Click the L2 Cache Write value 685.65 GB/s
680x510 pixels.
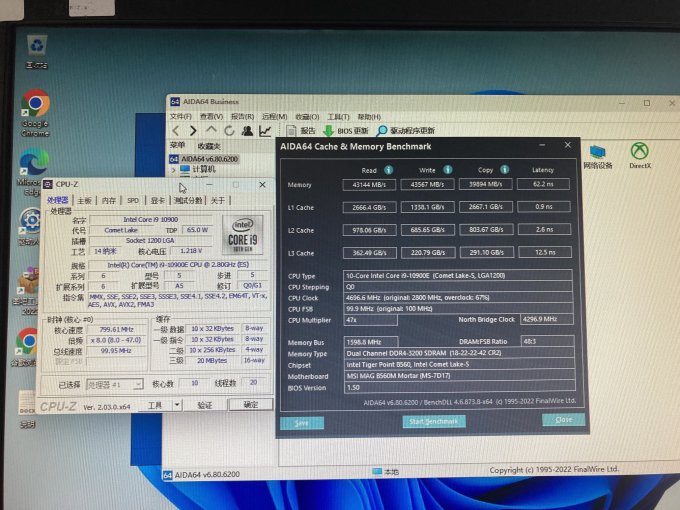coord(428,230)
